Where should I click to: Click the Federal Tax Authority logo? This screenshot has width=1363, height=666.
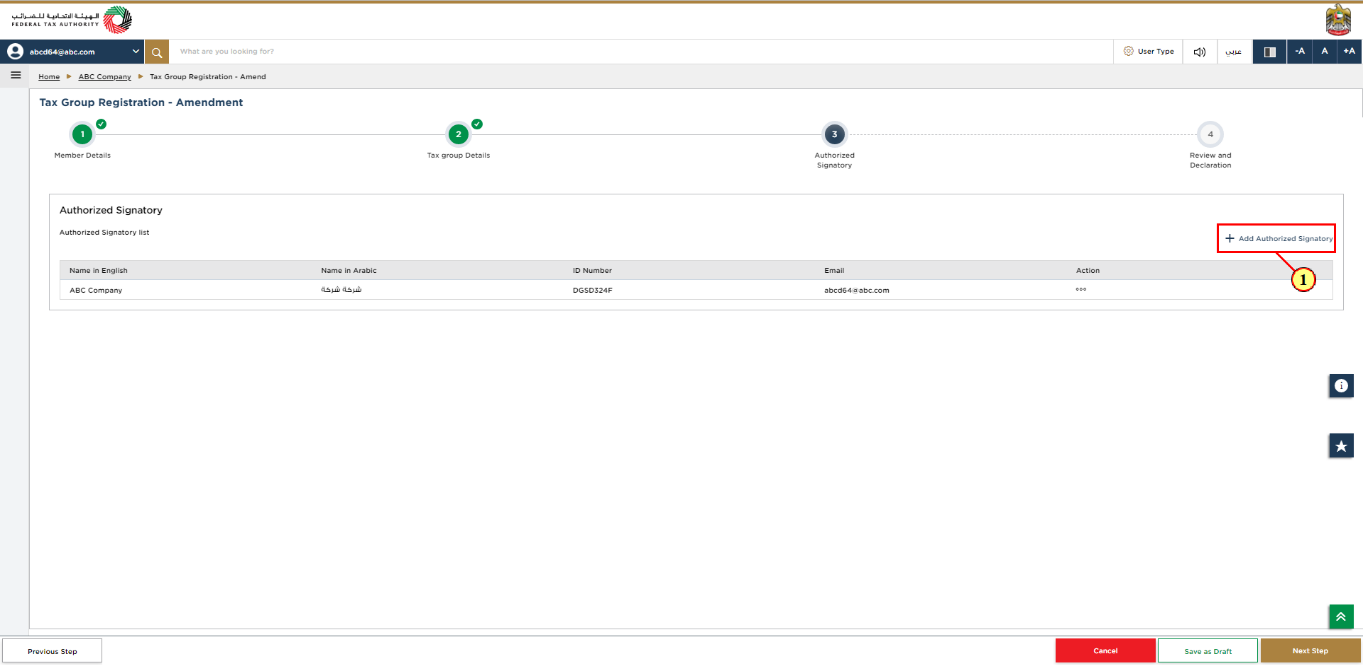coord(71,20)
